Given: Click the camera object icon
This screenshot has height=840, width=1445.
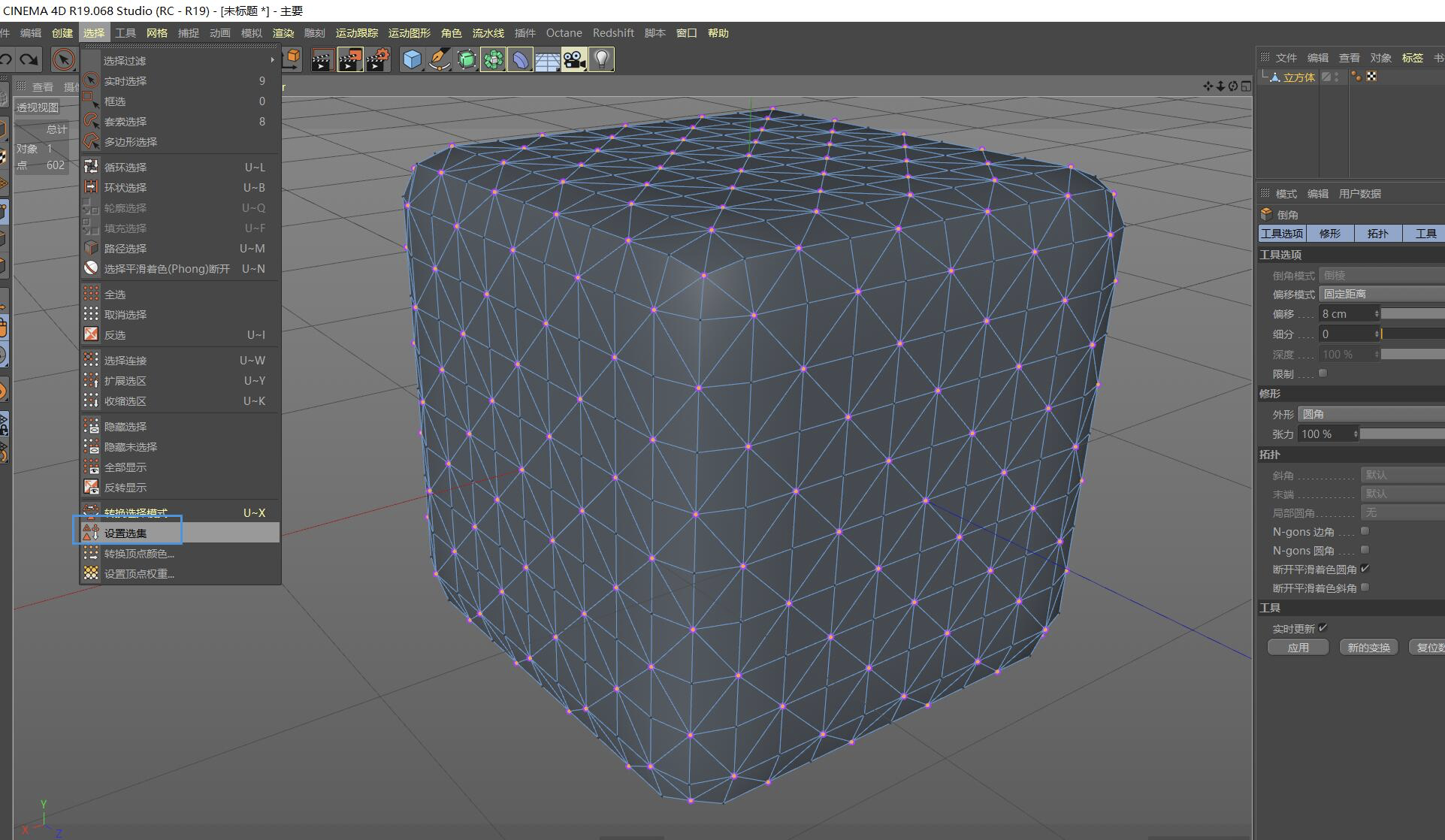Looking at the screenshot, I should point(574,59).
